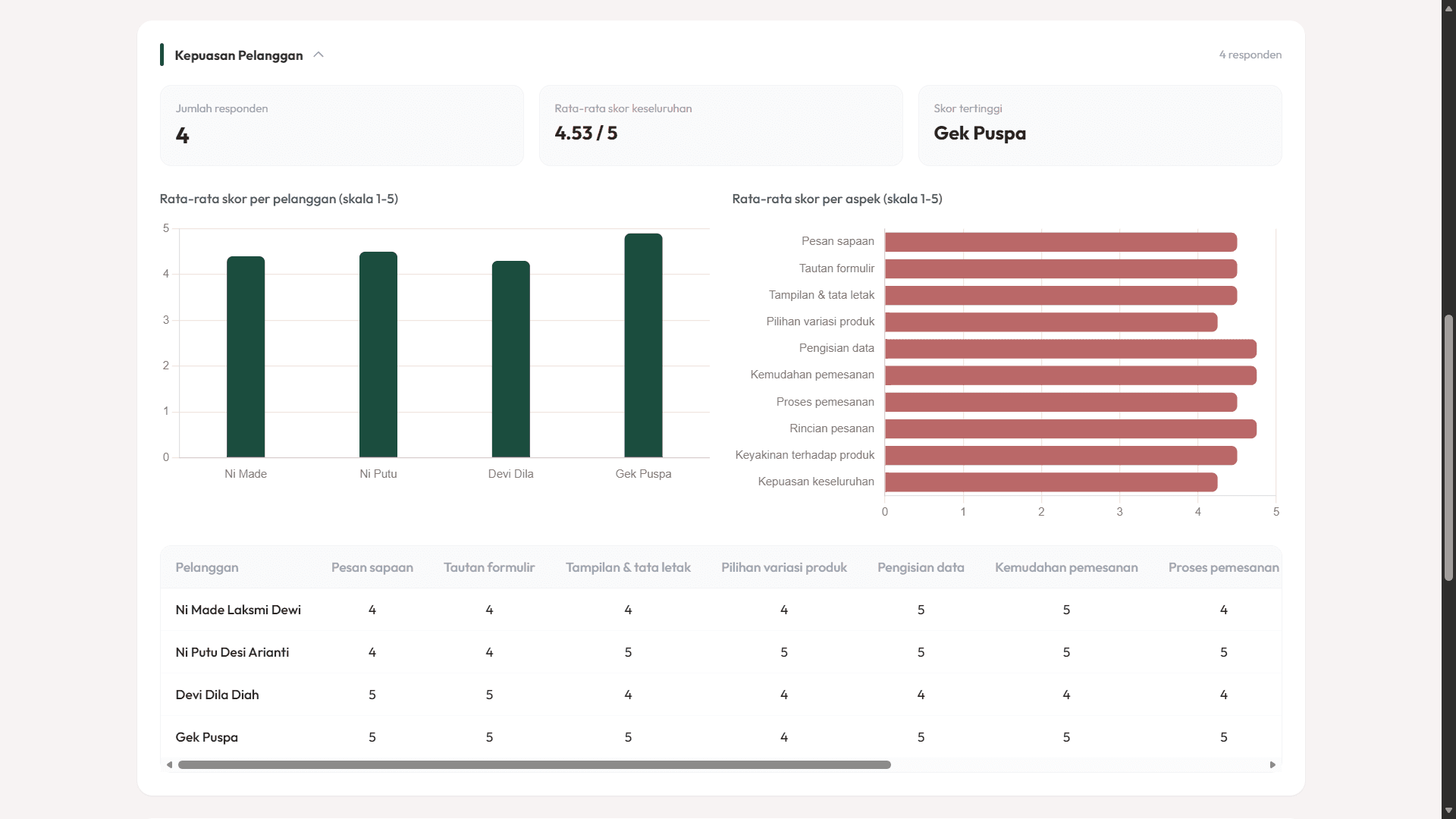Select the Ni Made Laksmi Dewi row name

tap(238, 610)
